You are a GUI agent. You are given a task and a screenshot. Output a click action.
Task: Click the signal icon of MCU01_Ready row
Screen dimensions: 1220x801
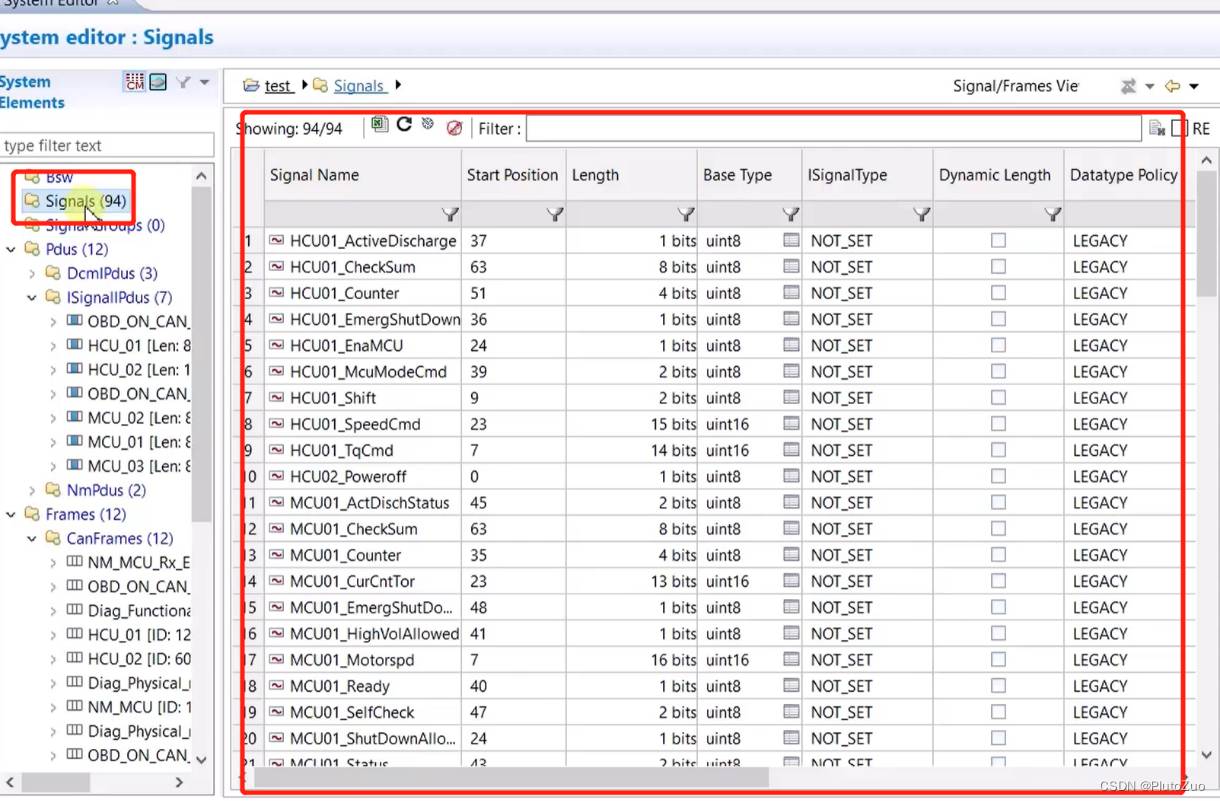(x=277, y=686)
